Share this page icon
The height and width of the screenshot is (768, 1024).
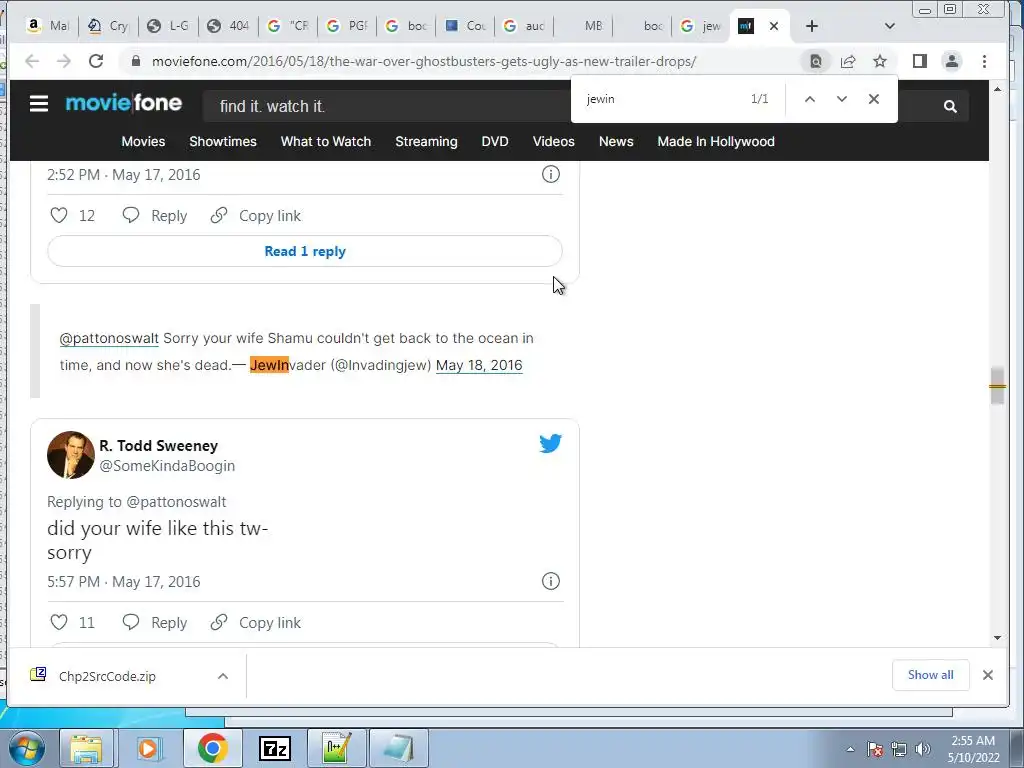(x=848, y=61)
